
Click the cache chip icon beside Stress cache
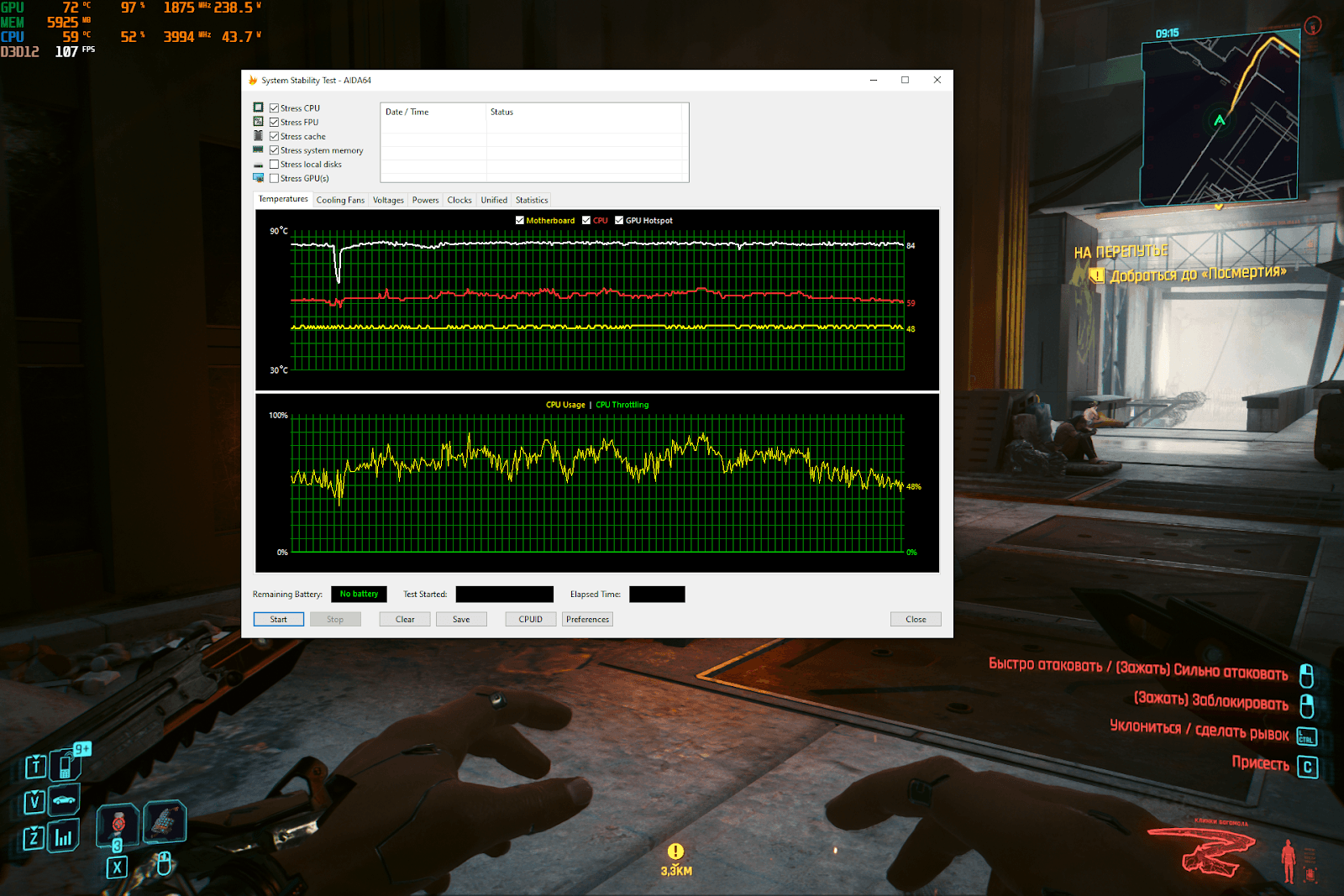[x=259, y=136]
